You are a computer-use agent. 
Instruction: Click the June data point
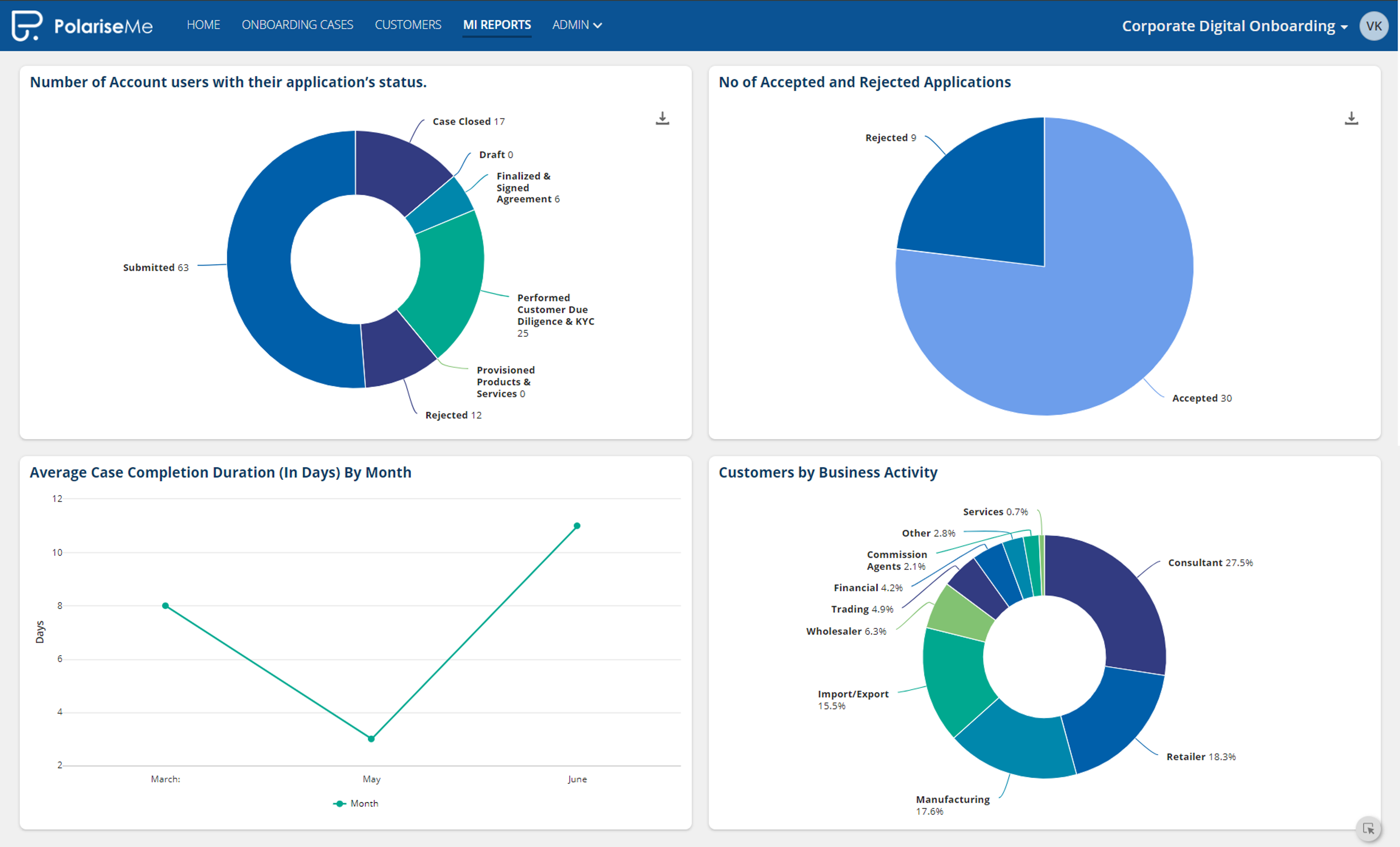coord(577,525)
